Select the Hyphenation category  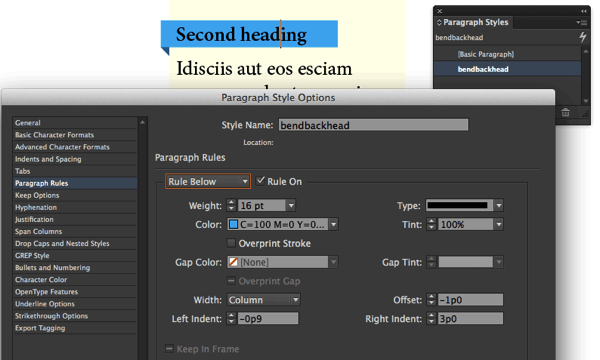(x=75, y=207)
